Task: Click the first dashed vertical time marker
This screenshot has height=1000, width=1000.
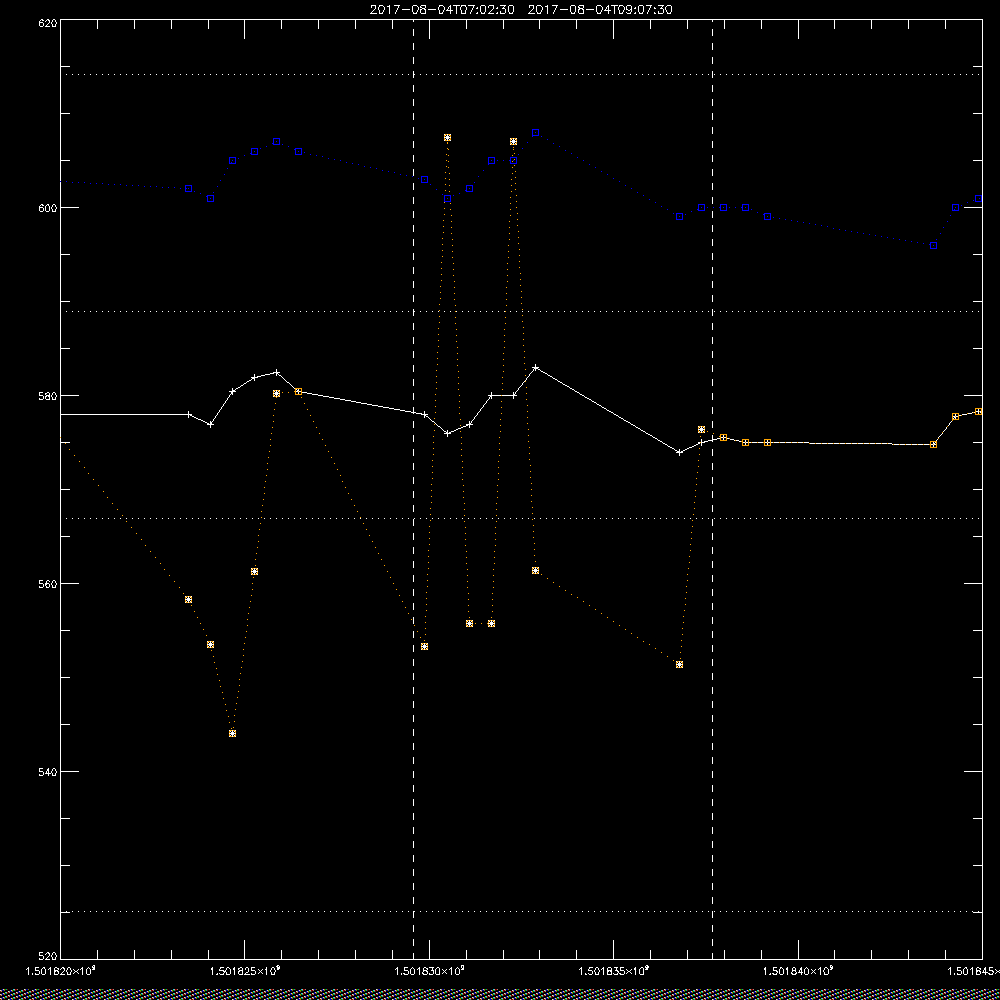Action: (413, 490)
